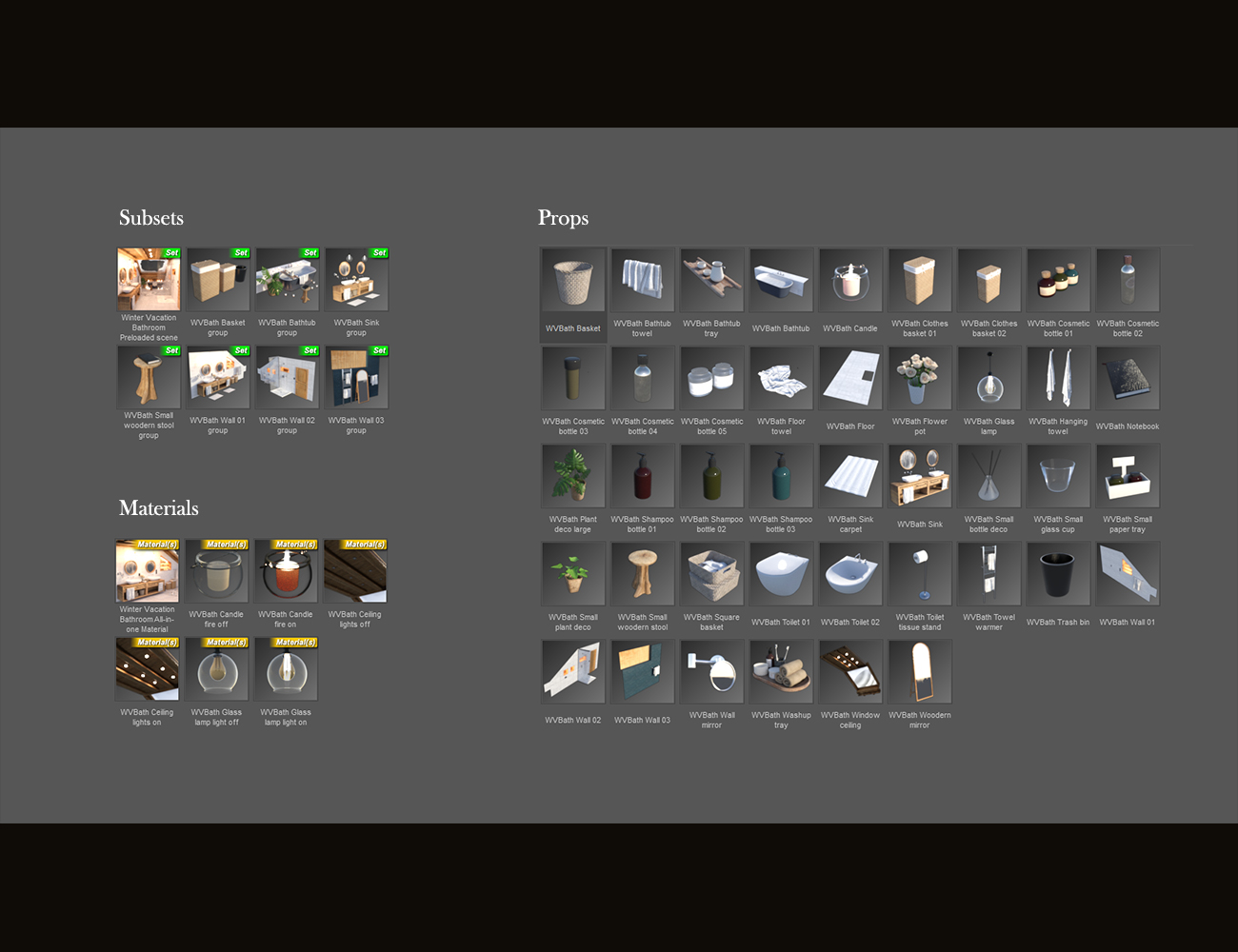Select the WVBath Sink carpet prop
This screenshot has height=952, width=1238.
click(850, 476)
